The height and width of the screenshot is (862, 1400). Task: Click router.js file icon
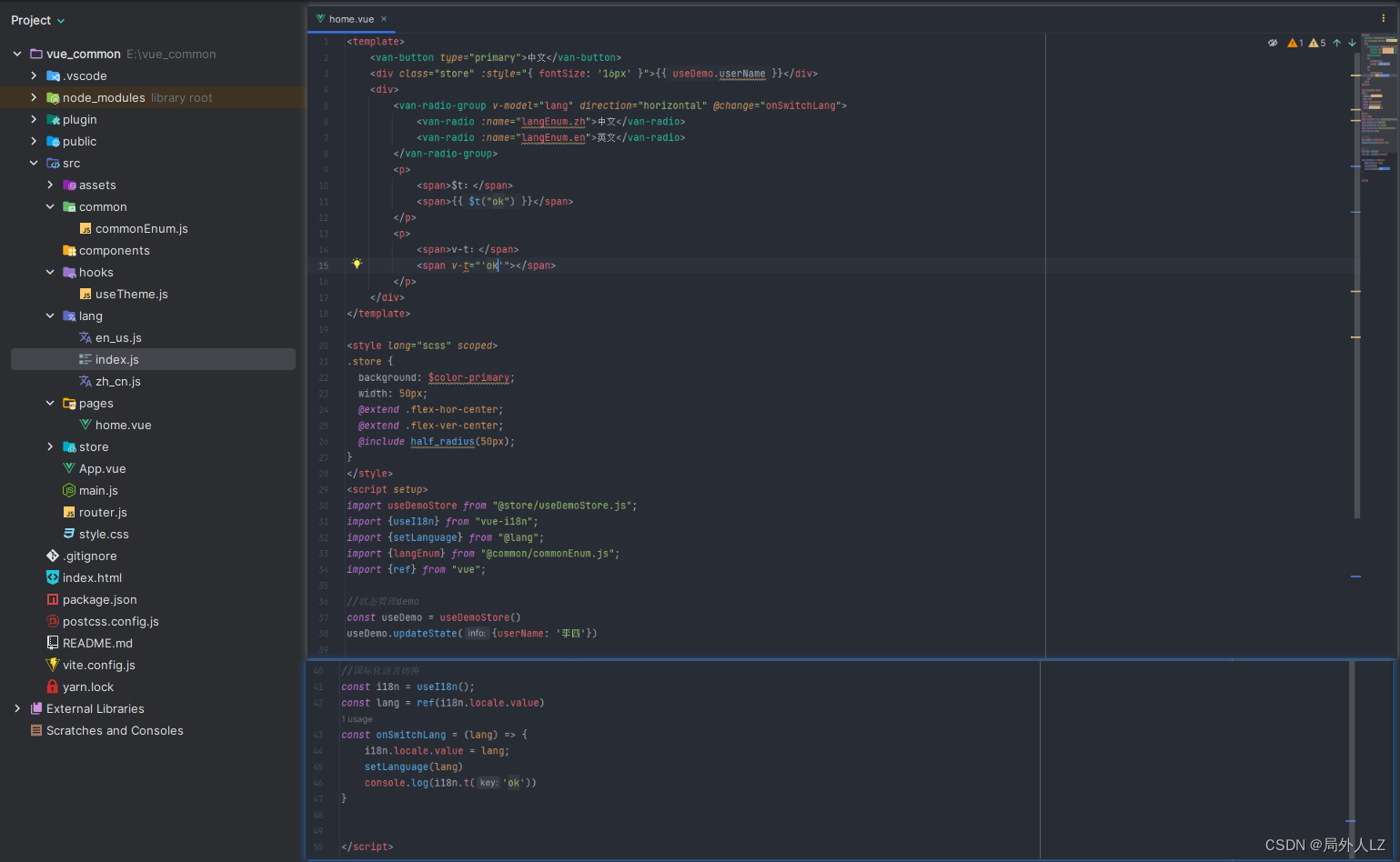(x=69, y=512)
